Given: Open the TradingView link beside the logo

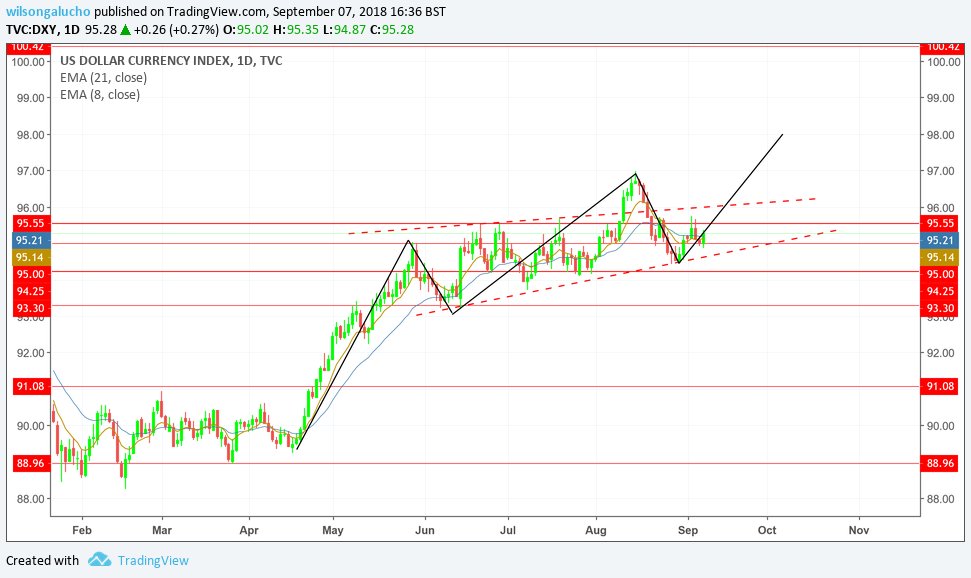Looking at the screenshot, I should (x=153, y=561).
